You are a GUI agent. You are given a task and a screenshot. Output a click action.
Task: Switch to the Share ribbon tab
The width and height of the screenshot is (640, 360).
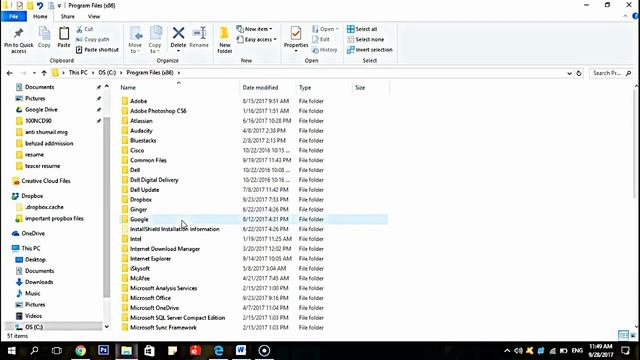click(x=67, y=16)
